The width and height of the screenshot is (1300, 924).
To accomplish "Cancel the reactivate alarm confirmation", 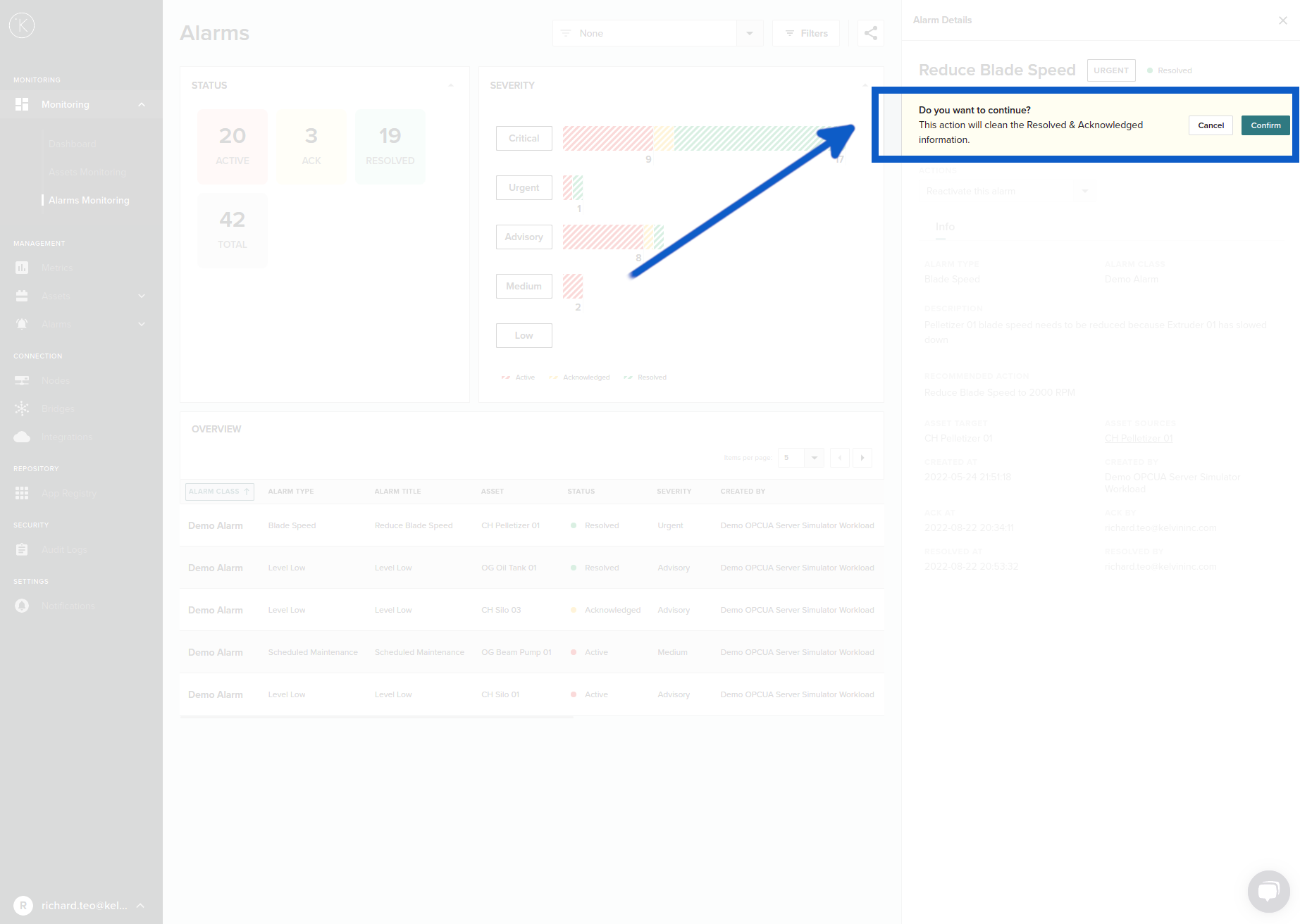I will [x=1210, y=125].
